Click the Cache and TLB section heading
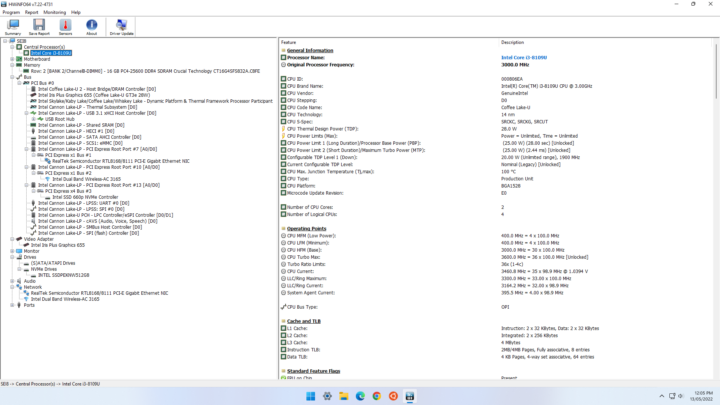 point(304,321)
